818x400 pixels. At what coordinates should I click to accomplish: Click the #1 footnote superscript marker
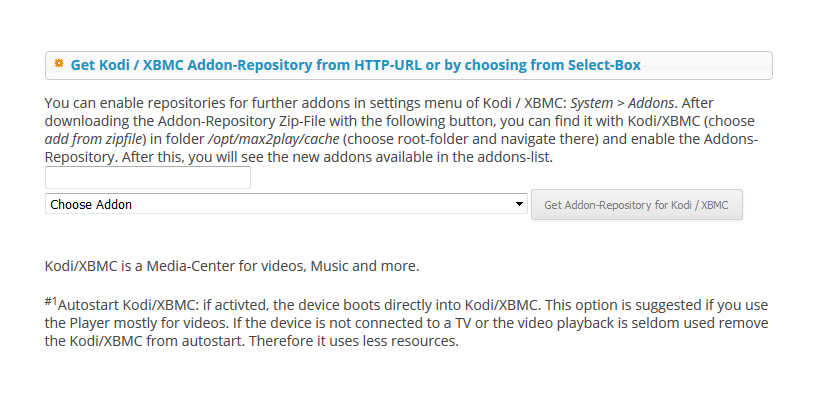(x=51, y=301)
